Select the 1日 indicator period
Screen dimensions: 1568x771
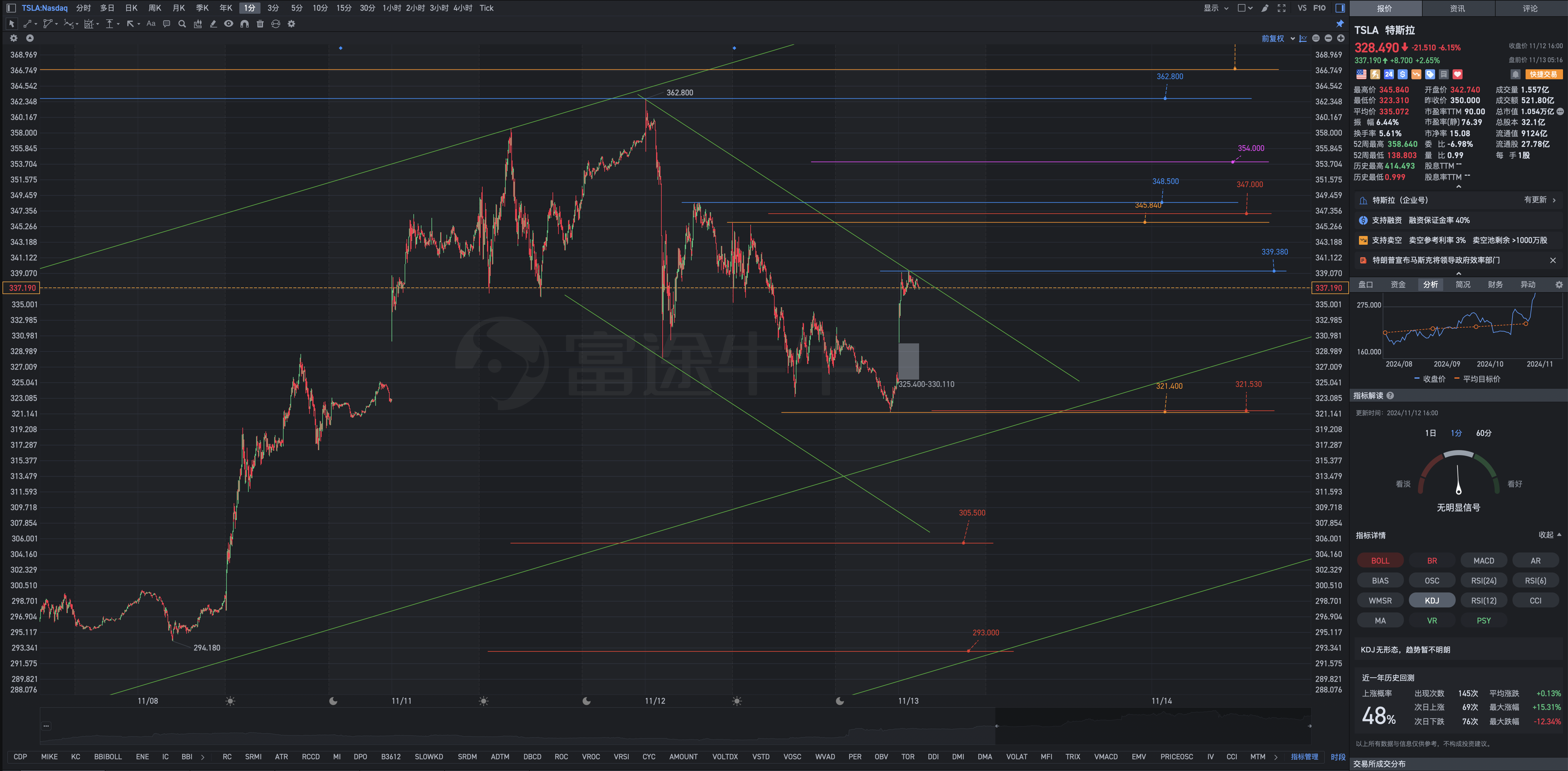pos(1430,433)
